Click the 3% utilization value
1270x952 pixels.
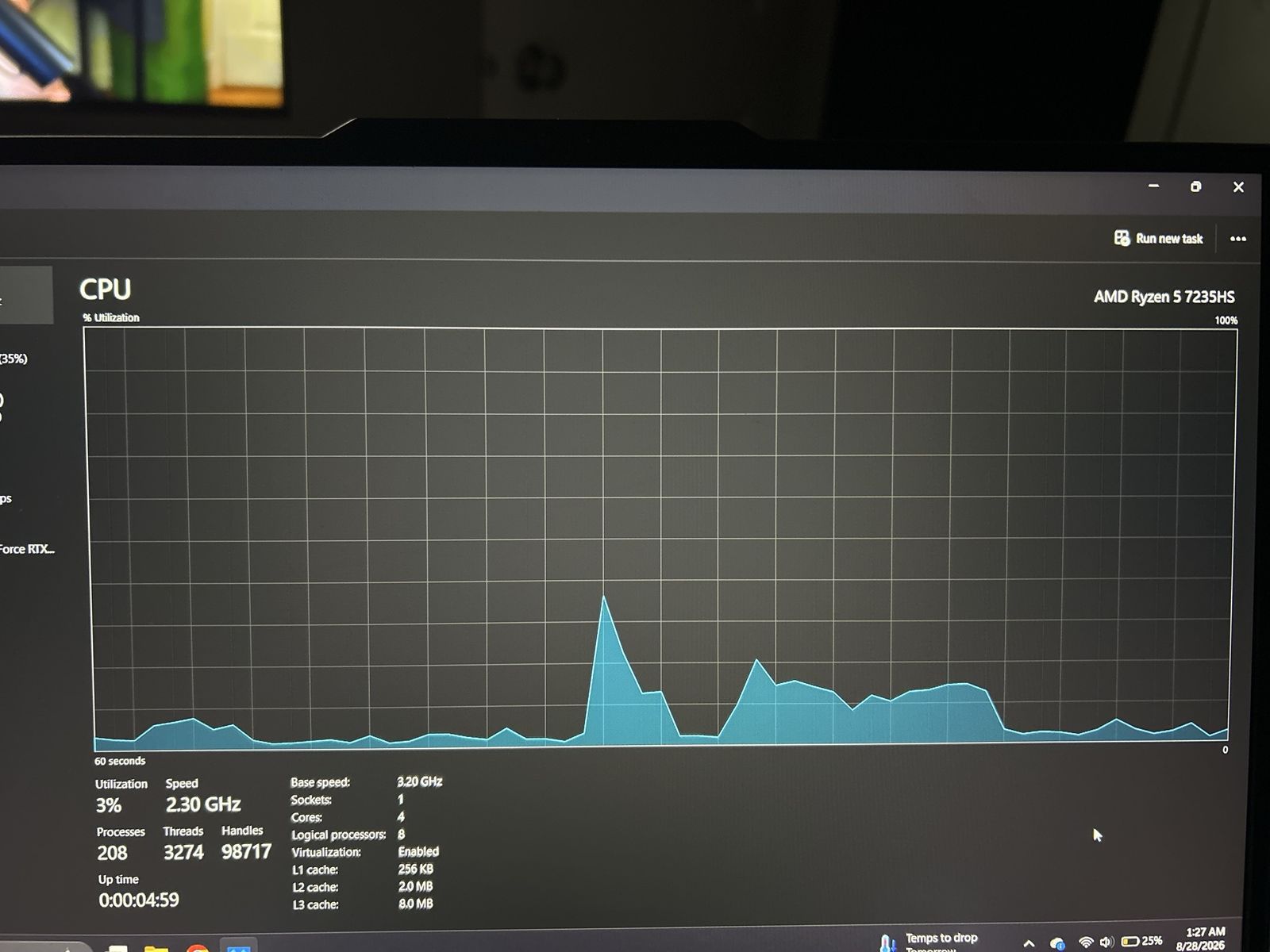coord(109,805)
